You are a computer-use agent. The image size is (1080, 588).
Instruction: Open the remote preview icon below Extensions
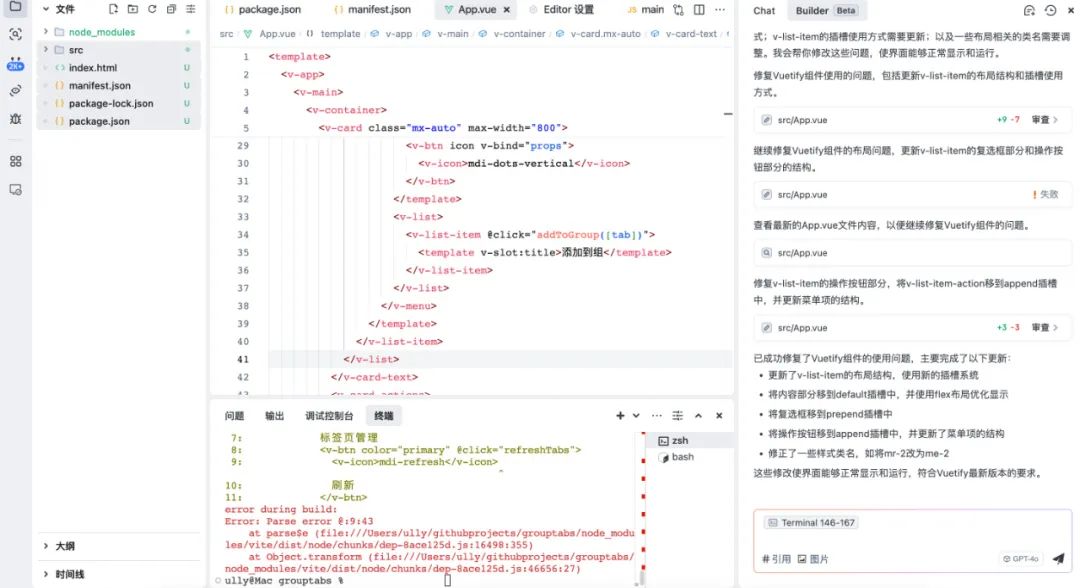(15, 189)
